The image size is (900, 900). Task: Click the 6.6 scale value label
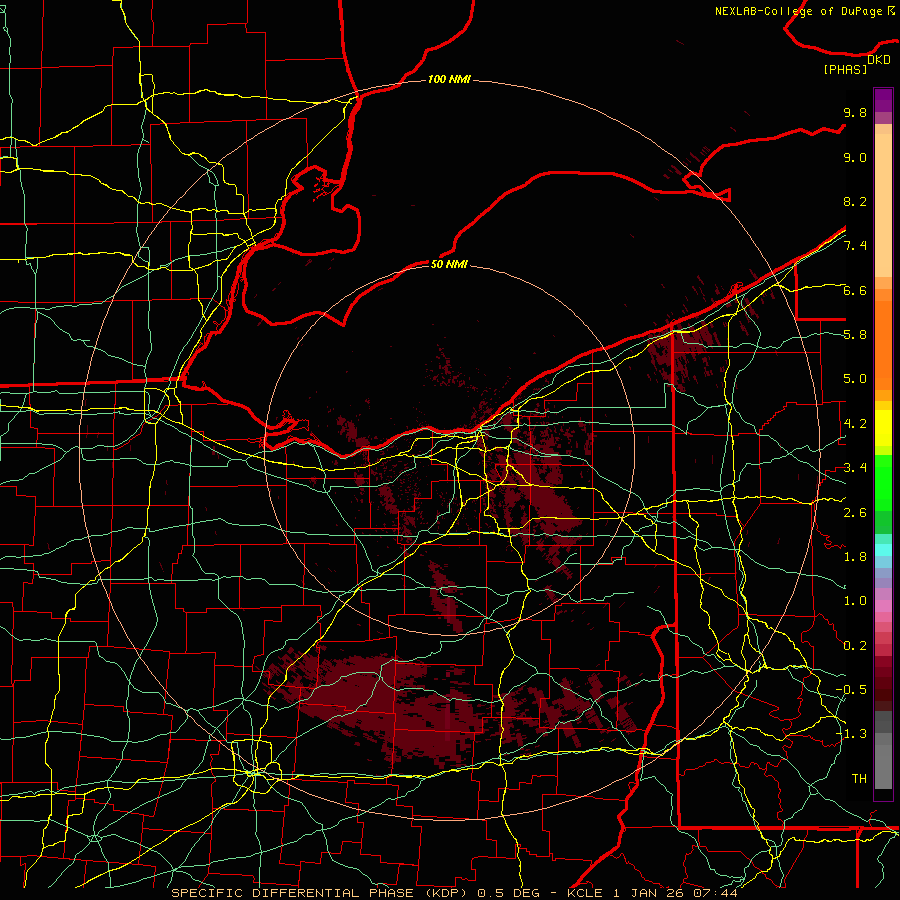(x=855, y=290)
